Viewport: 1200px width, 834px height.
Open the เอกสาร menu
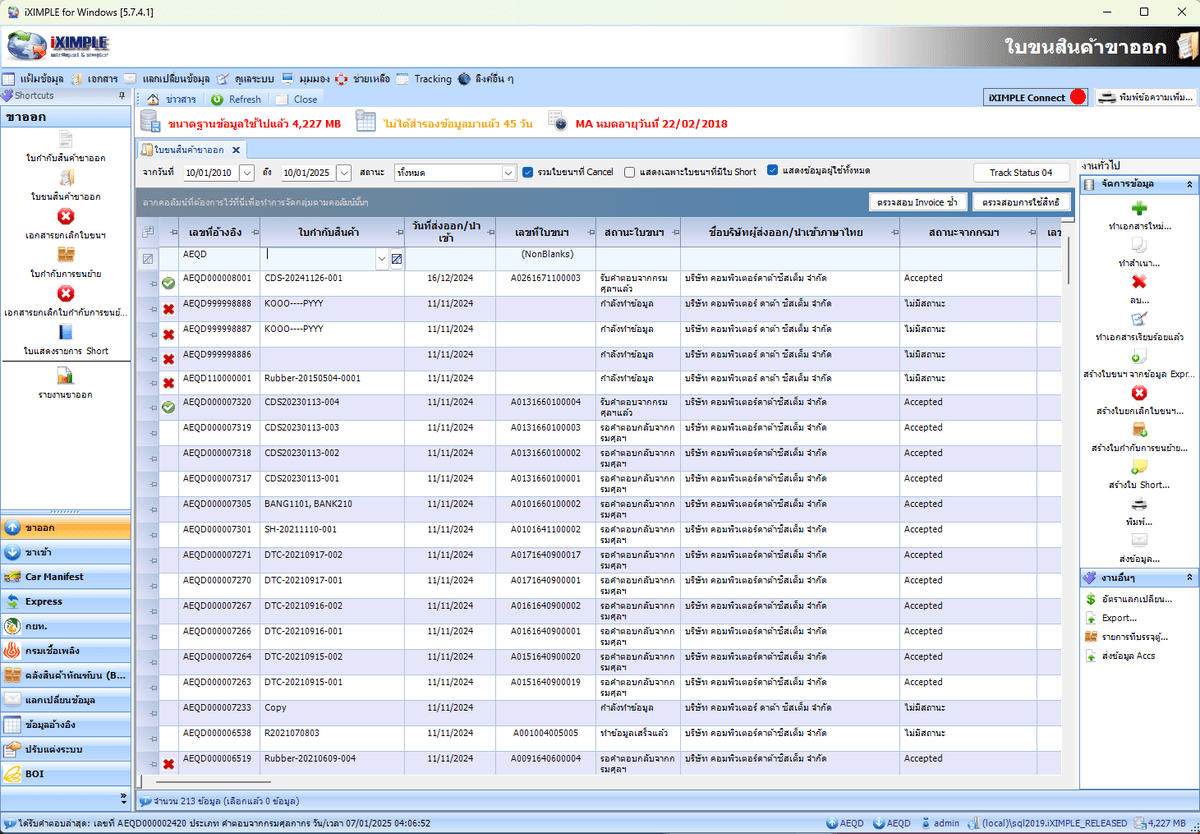pyautogui.click(x=94, y=79)
